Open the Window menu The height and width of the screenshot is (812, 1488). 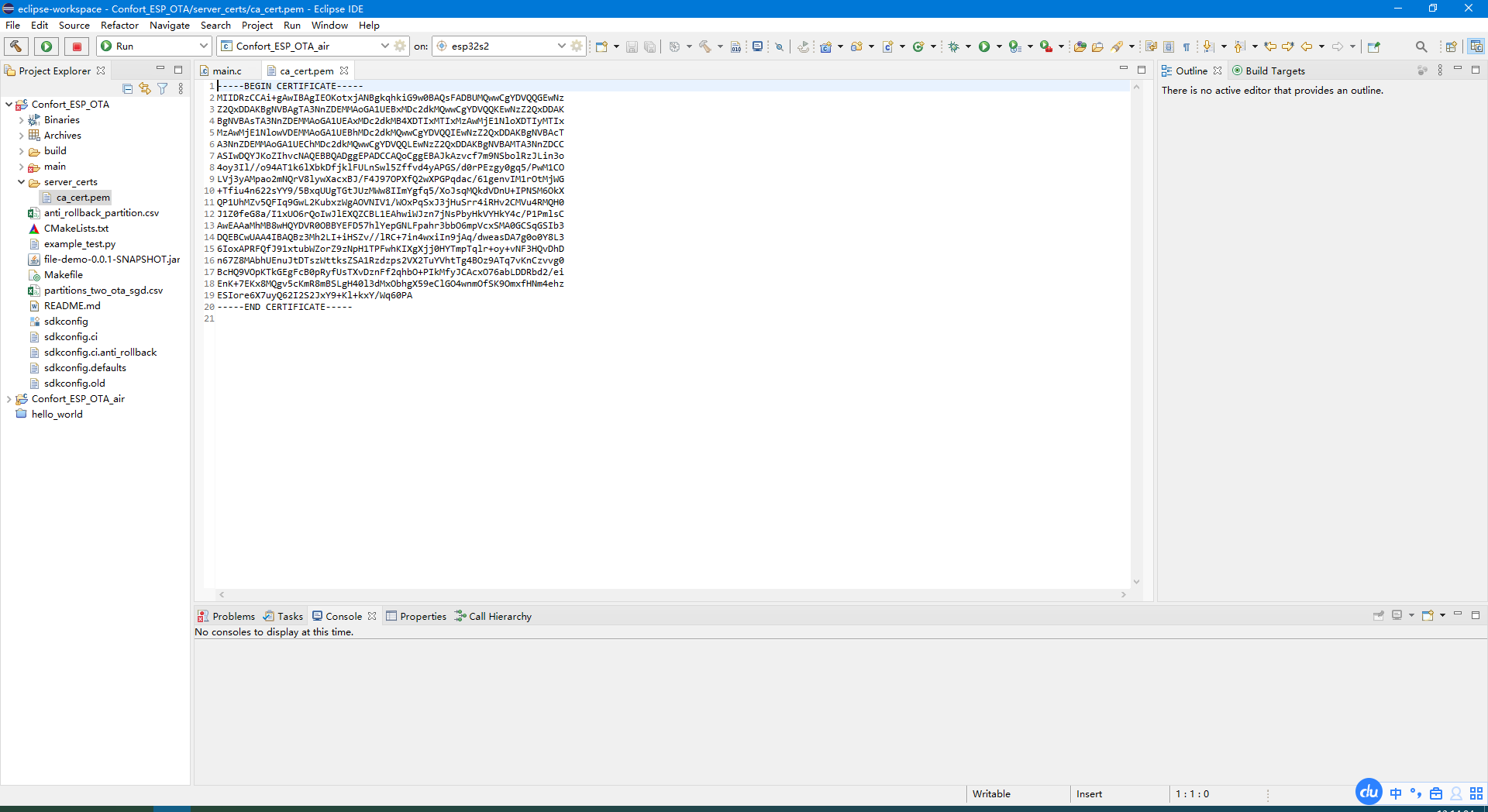[329, 25]
